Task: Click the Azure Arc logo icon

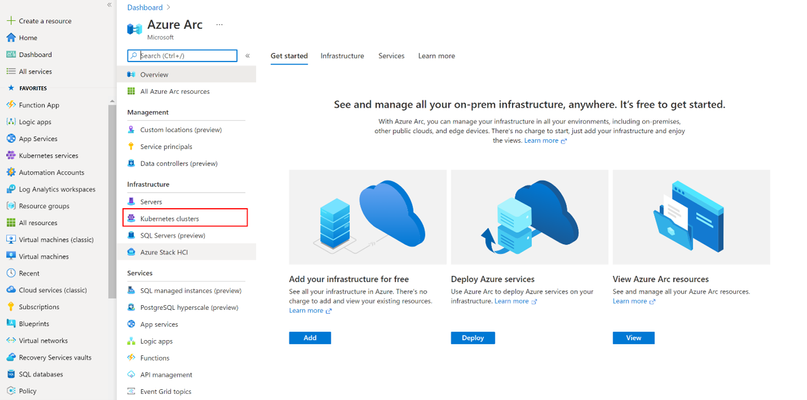Action: coord(134,29)
